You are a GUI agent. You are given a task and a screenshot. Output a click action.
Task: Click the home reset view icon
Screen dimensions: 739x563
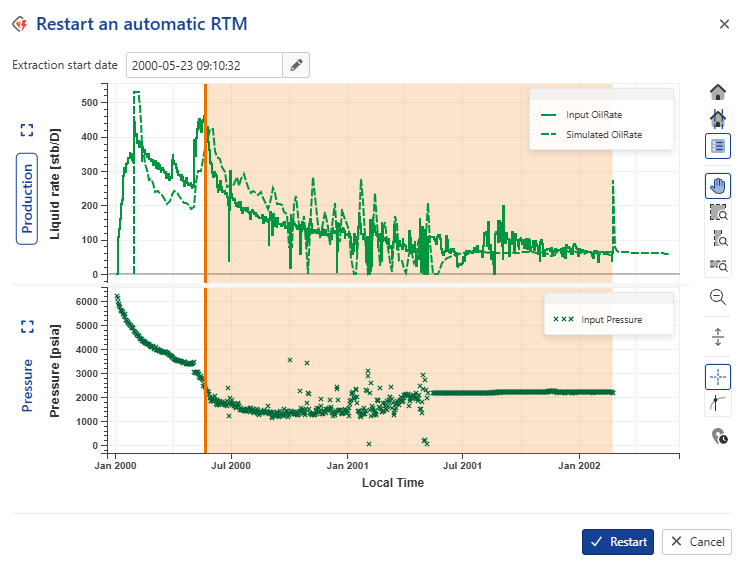point(718,93)
